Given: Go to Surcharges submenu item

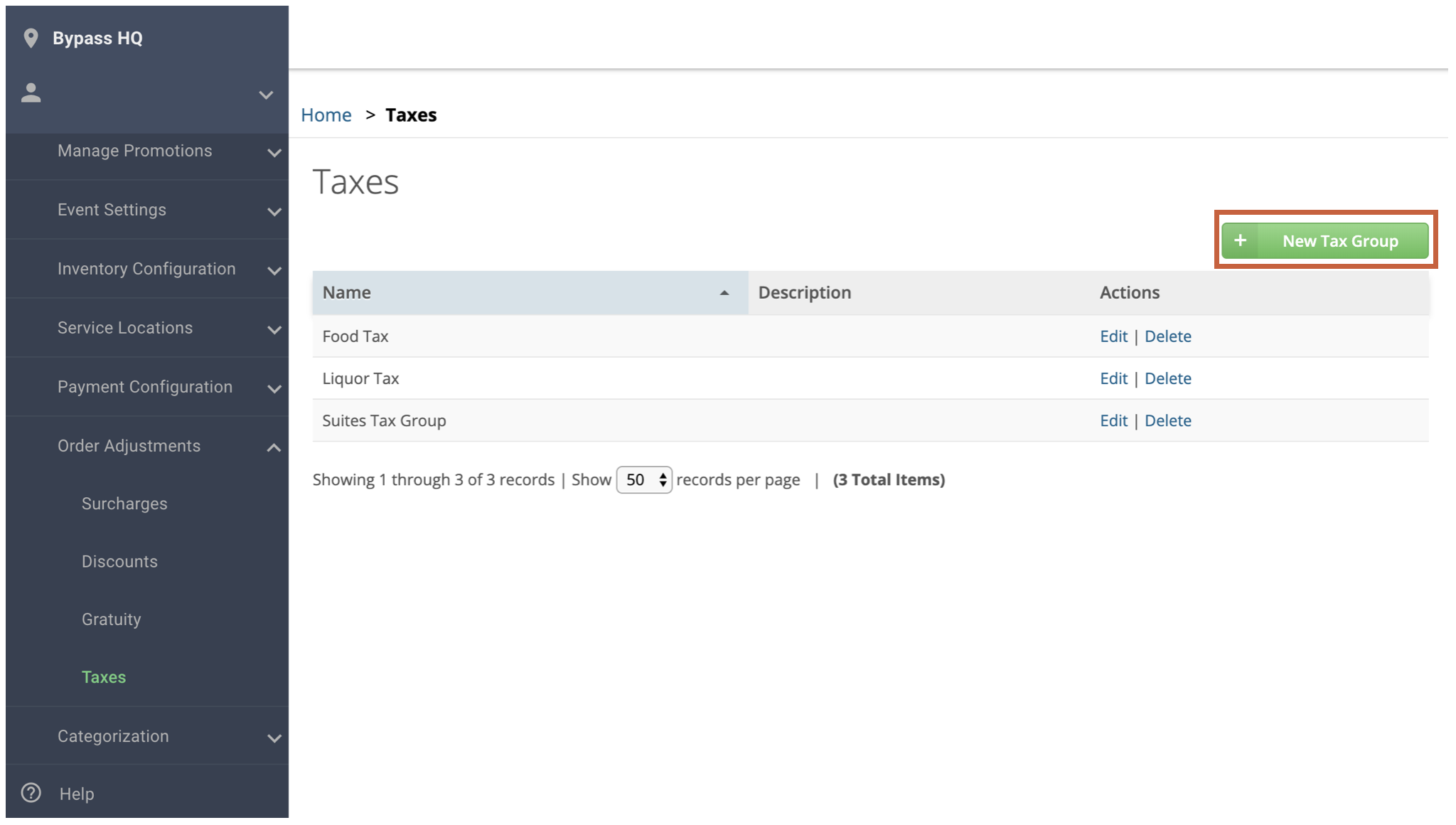Looking at the screenshot, I should [x=124, y=504].
